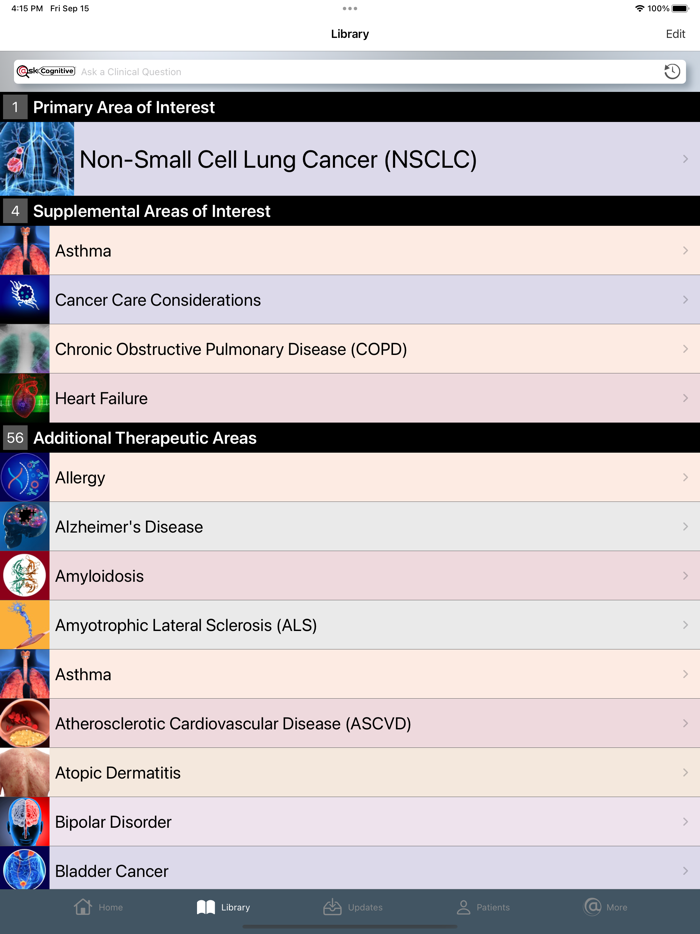700x934 pixels.
Task: Click the Ask a Clinical Question field
Action: coord(300,71)
